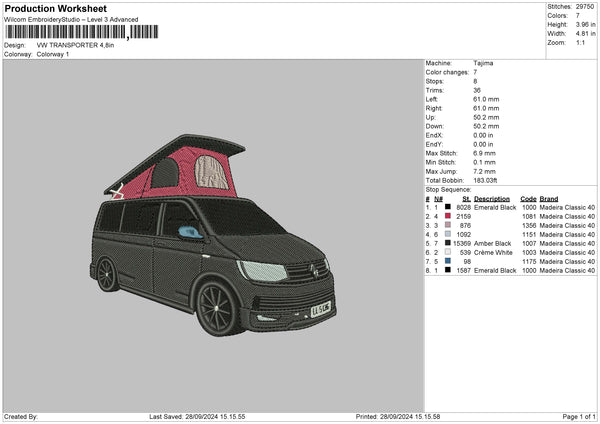Click the 'St.' column header
Image resolution: width=600 pixels, height=424 pixels.
(x=466, y=199)
